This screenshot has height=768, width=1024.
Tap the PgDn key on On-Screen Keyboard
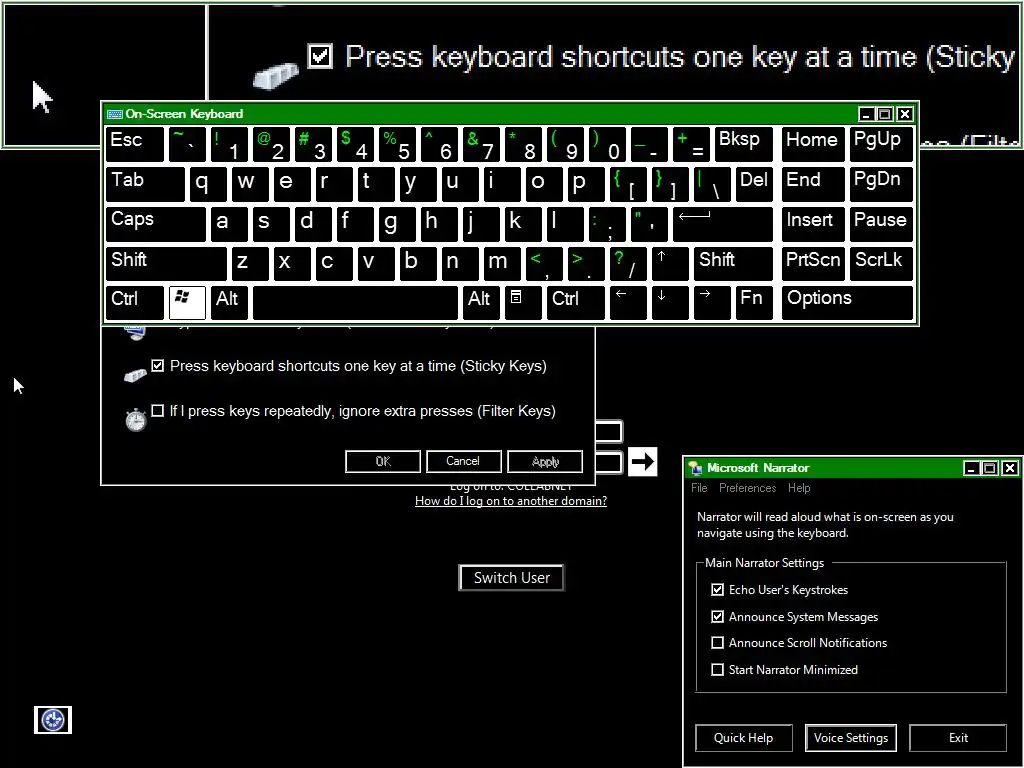pyautogui.click(x=882, y=184)
